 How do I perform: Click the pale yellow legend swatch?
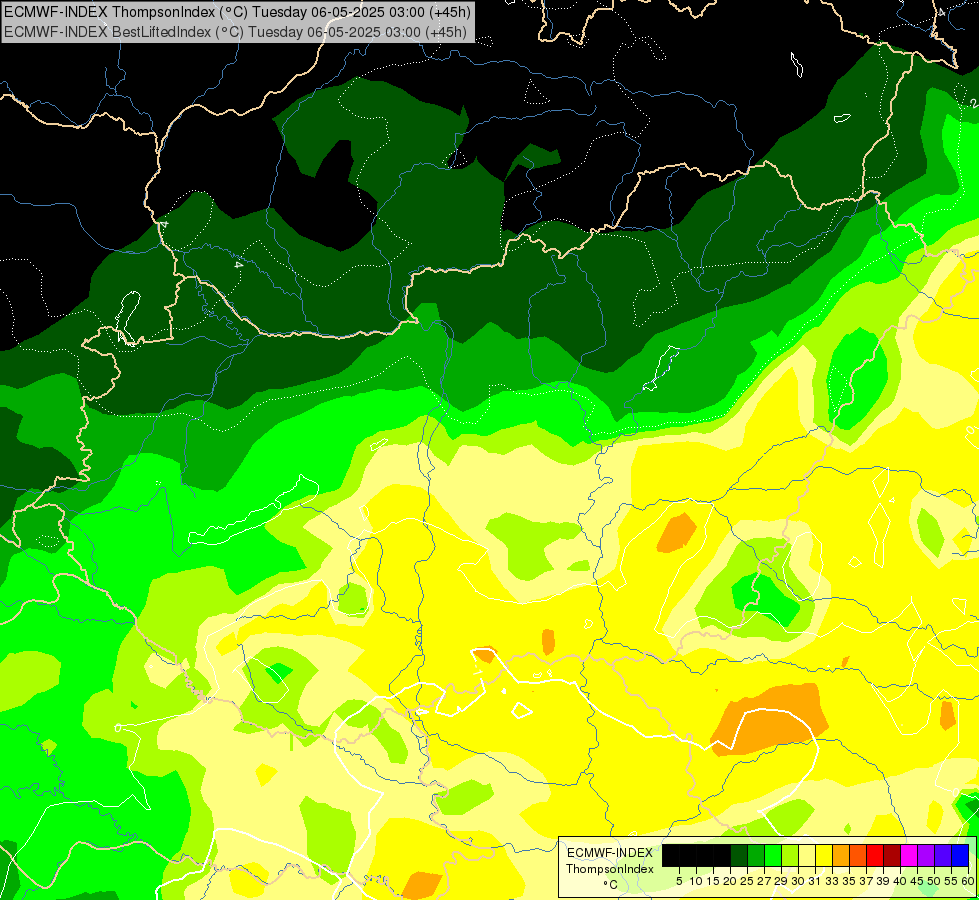click(807, 855)
